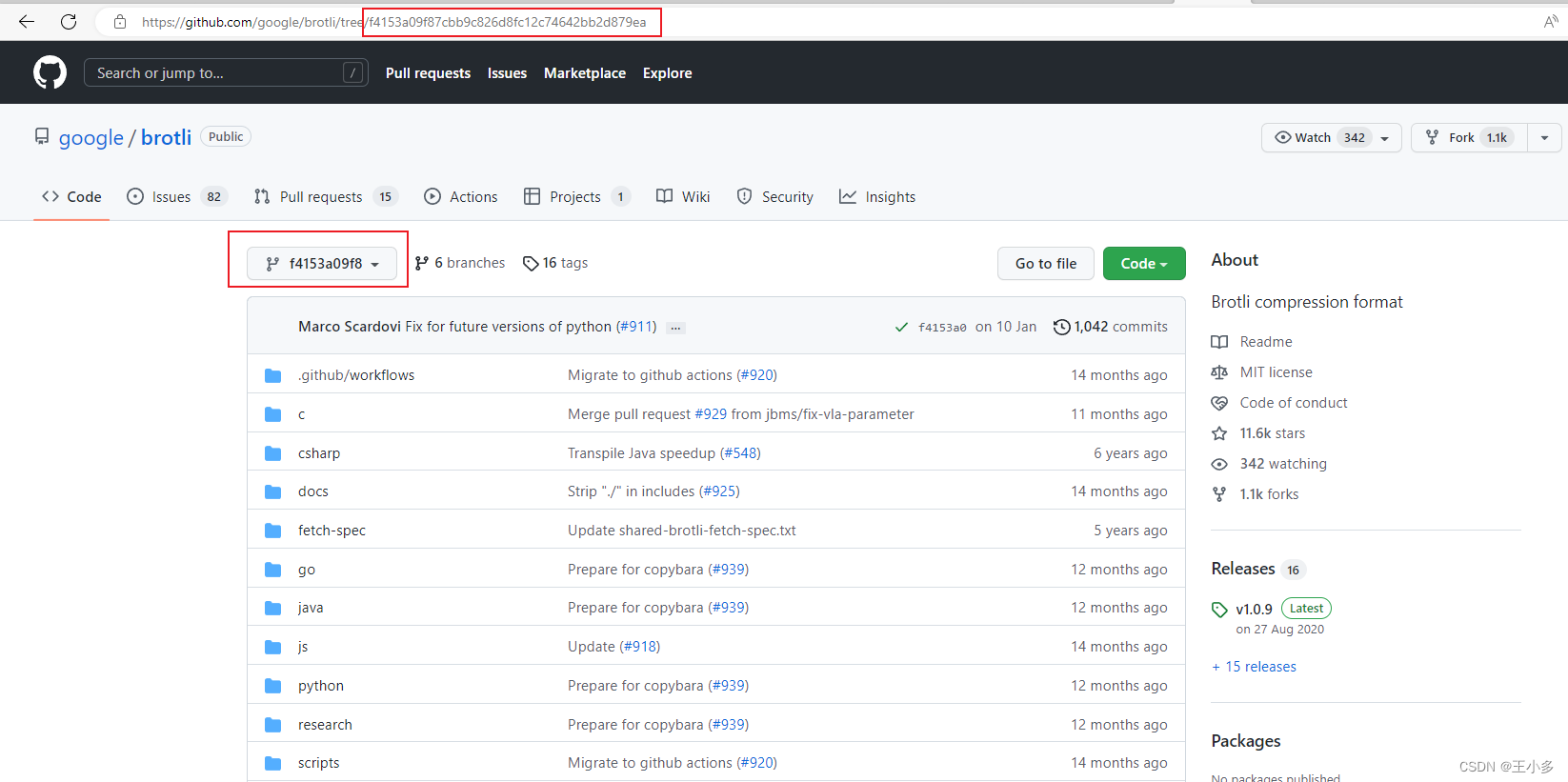Screen dimensions: 1568x782
Task: Open the f4153a0 commit hash link
Action: point(942,328)
